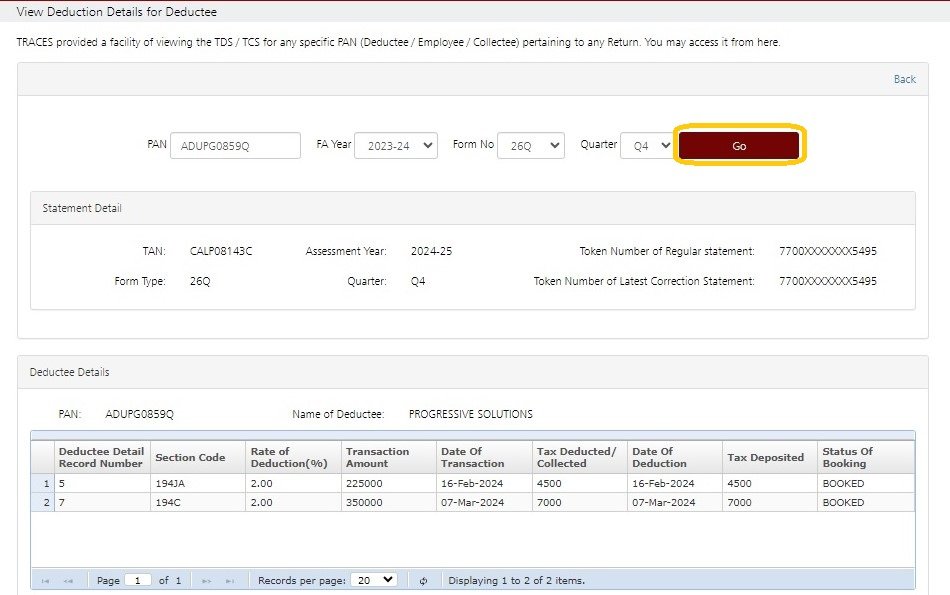Sort by Date Of Transaction column
The height and width of the screenshot is (595, 950).
(x=483, y=457)
